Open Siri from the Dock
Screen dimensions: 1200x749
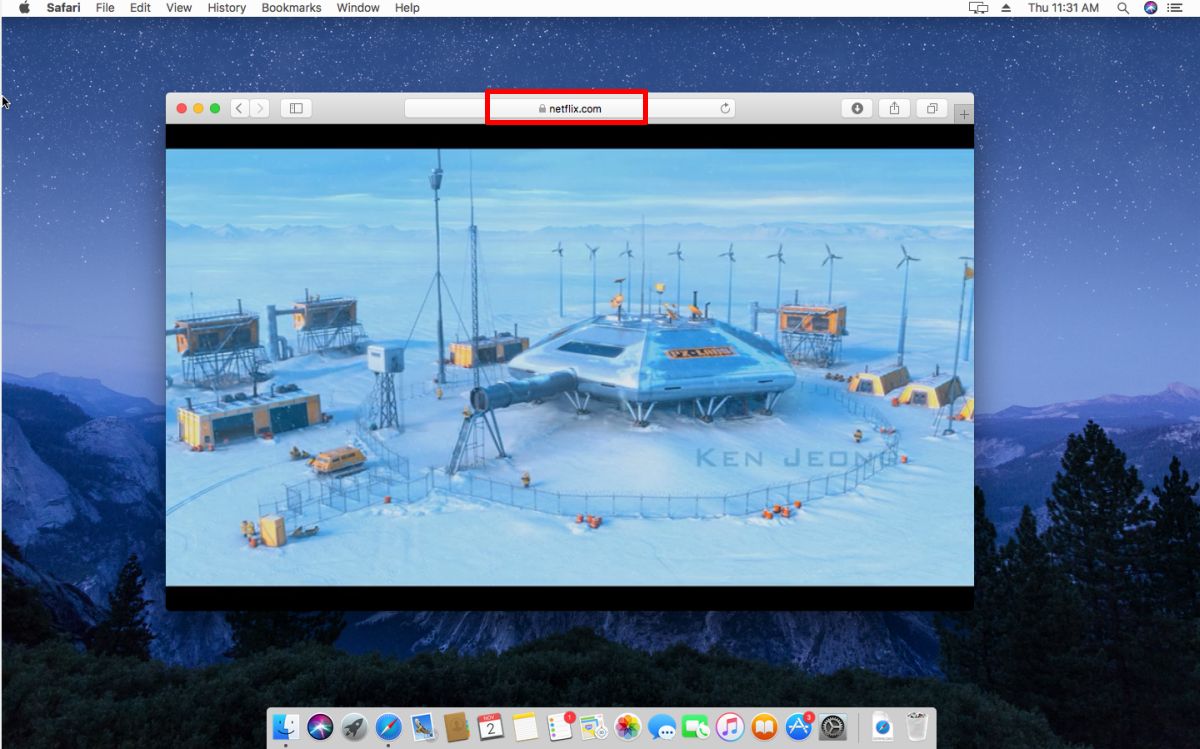pos(321,727)
